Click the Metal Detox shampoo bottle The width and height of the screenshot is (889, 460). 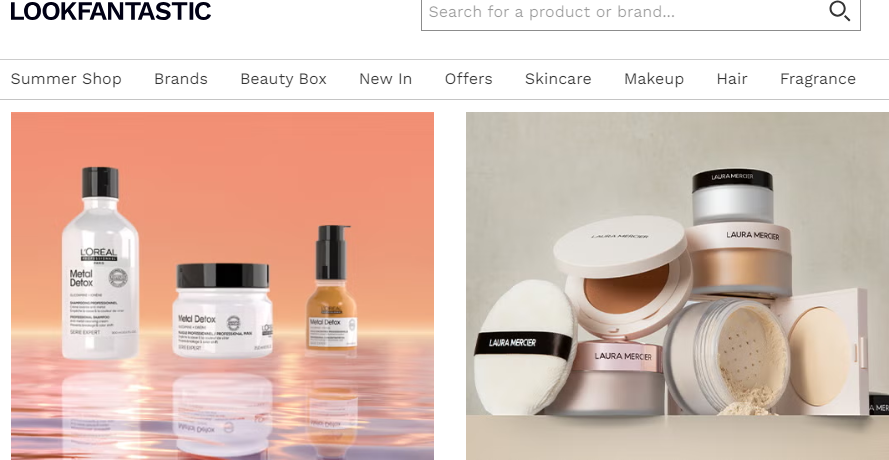pos(100,264)
